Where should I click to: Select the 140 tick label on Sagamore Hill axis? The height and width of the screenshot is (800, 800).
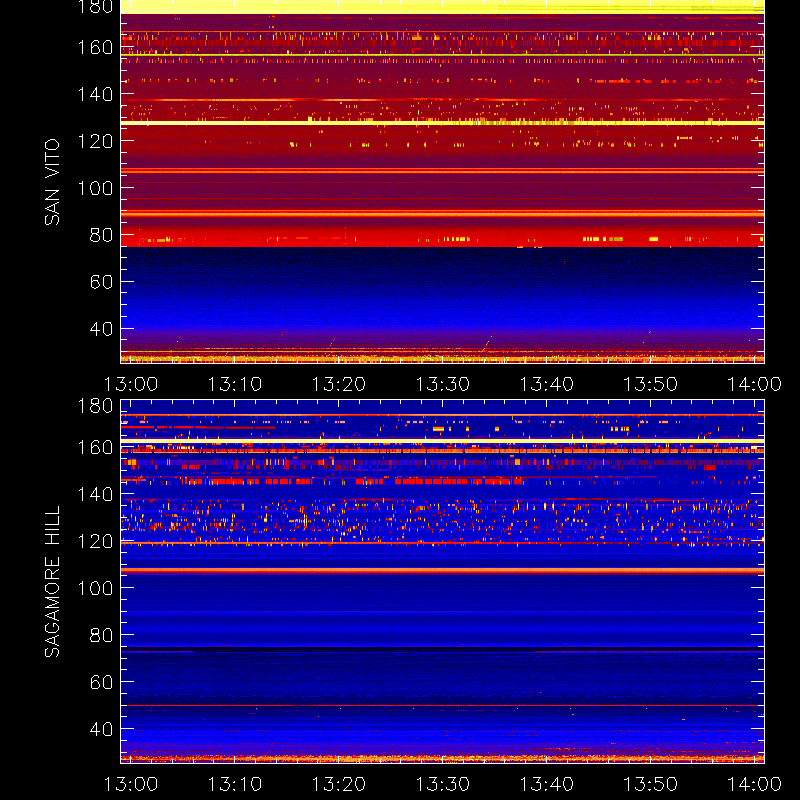click(95, 494)
